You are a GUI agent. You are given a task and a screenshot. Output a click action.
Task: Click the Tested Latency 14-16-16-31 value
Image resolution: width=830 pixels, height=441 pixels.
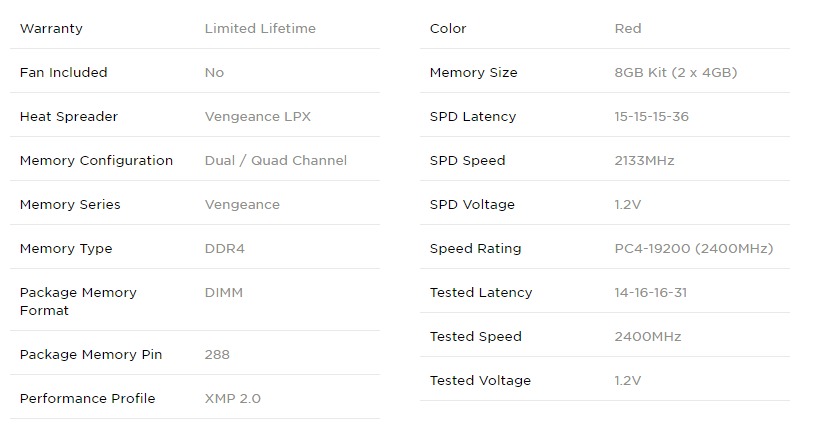[650, 293]
